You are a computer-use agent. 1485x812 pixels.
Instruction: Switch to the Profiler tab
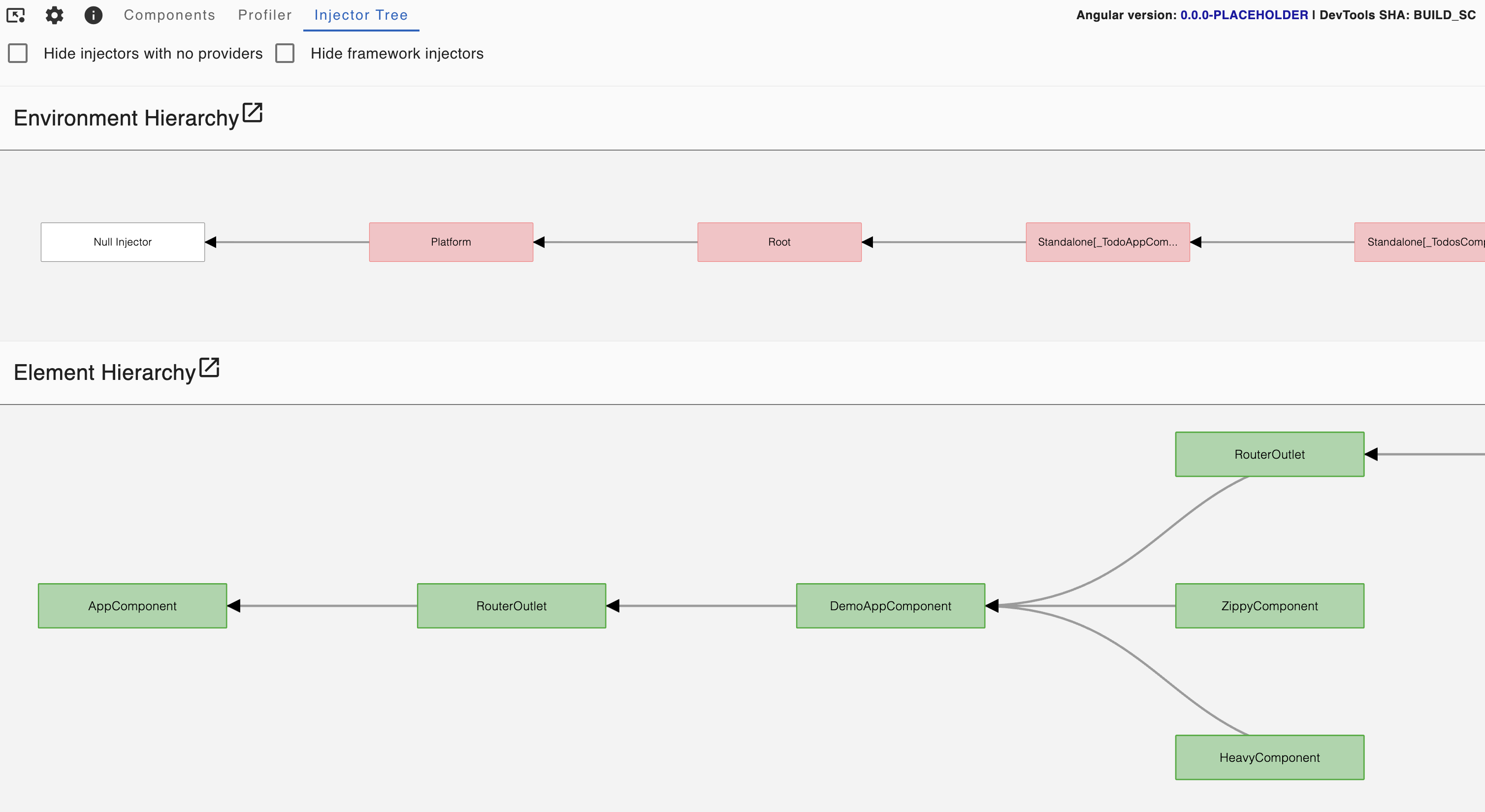(x=264, y=15)
